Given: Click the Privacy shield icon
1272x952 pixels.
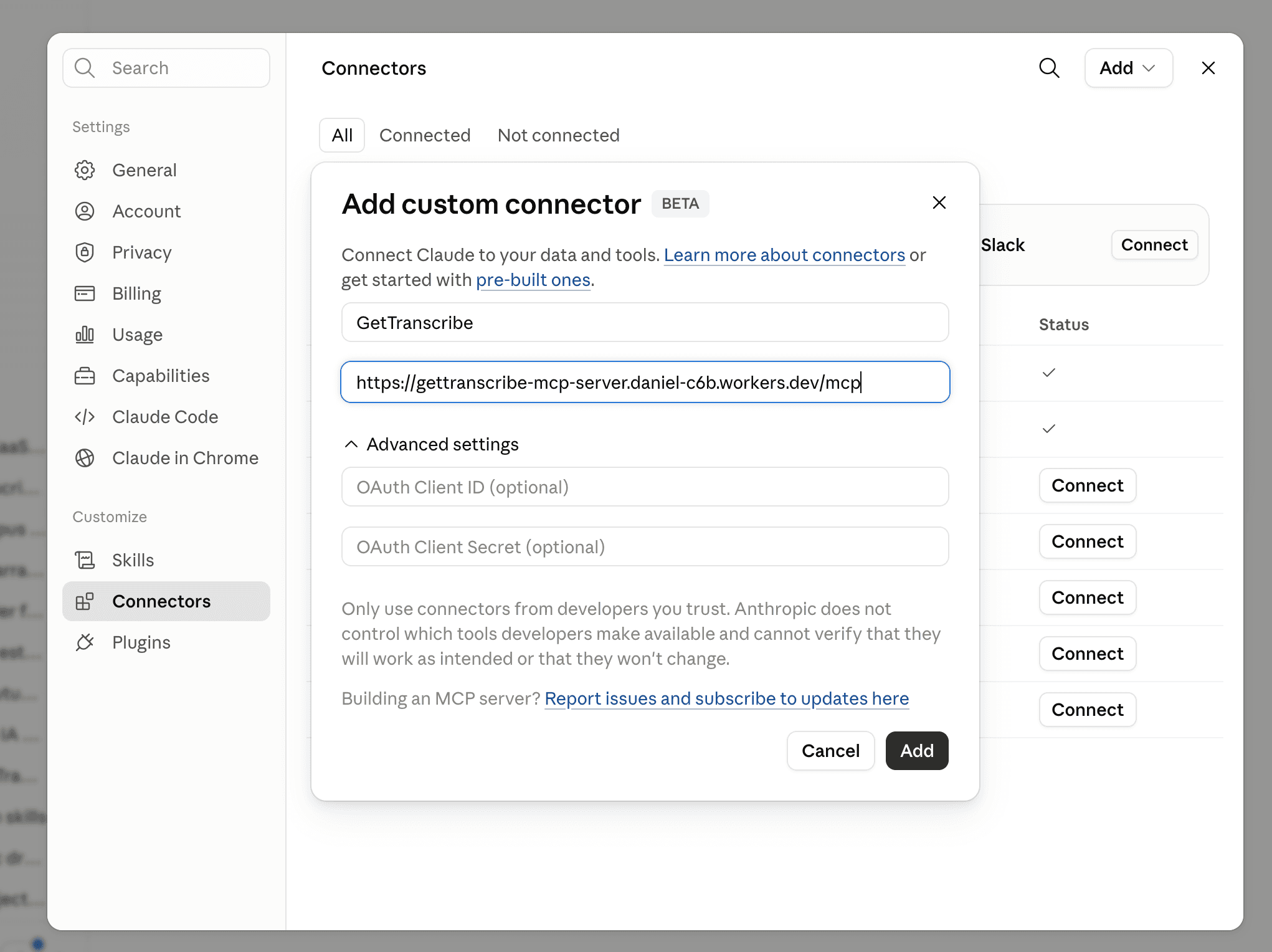Looking at the screenshot, I should coord(85,252).
